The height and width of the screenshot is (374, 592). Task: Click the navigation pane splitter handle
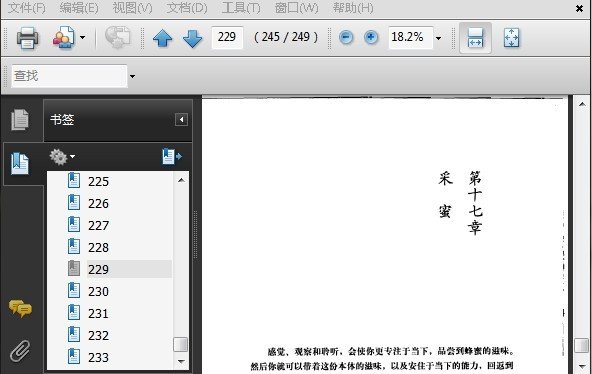tap(195, 234)
